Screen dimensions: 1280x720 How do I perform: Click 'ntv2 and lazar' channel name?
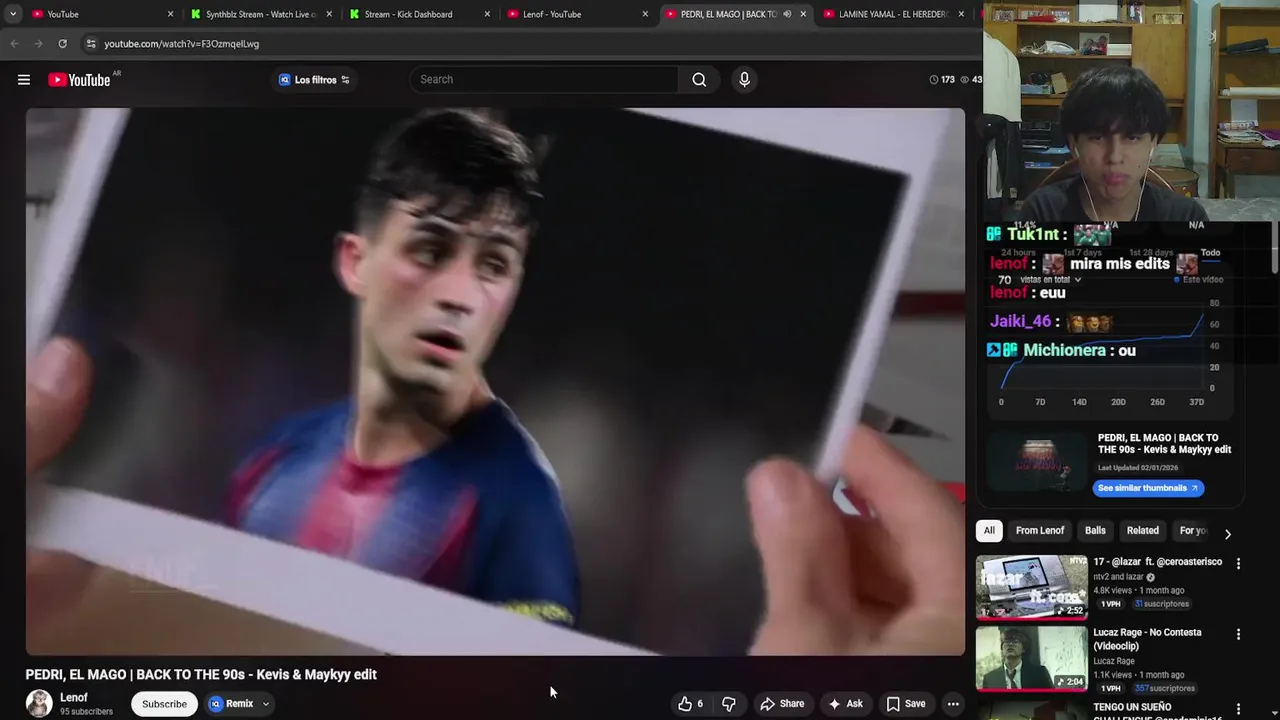coord(1118,577)
